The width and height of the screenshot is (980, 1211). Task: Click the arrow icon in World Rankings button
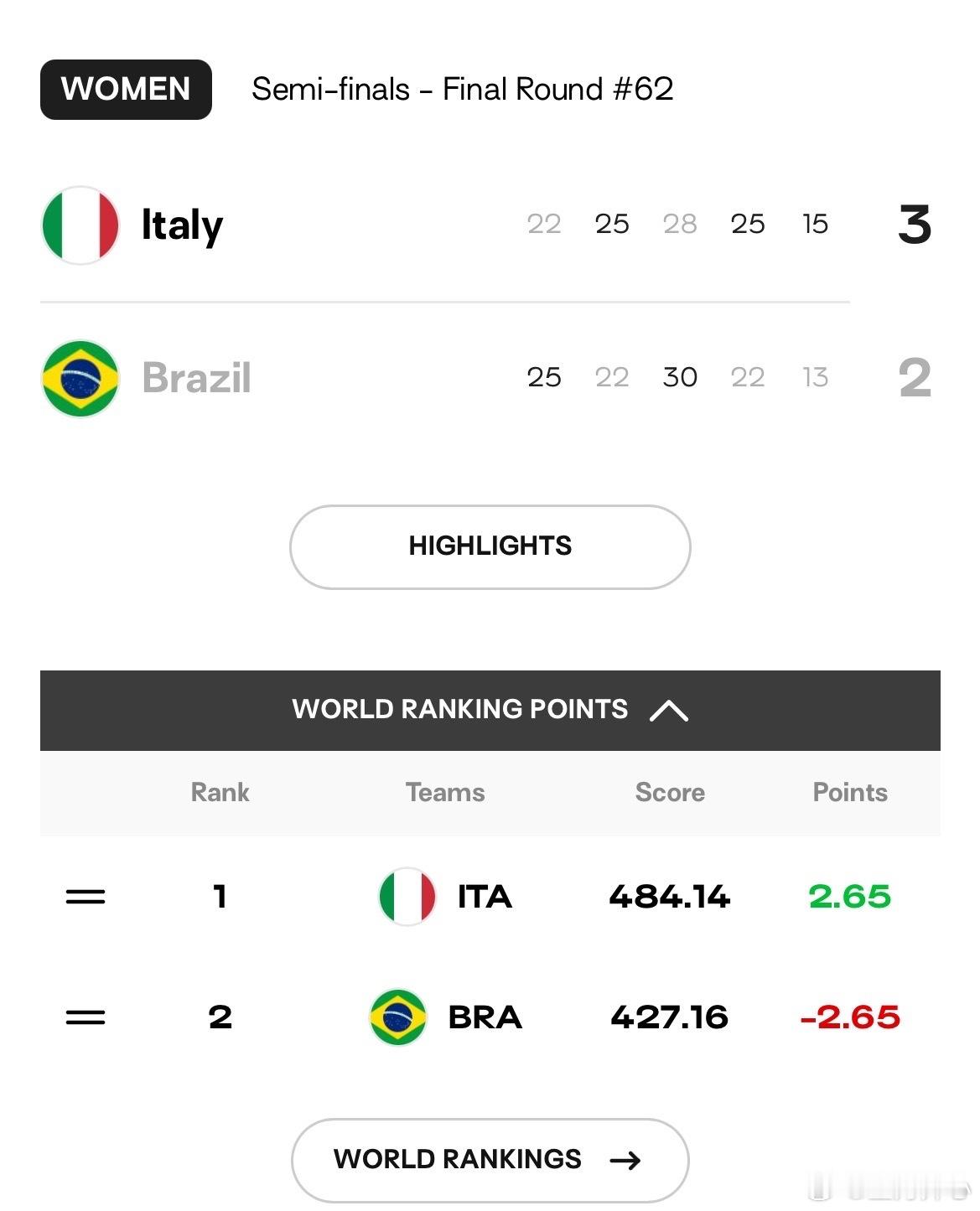tap(625, 1160)
